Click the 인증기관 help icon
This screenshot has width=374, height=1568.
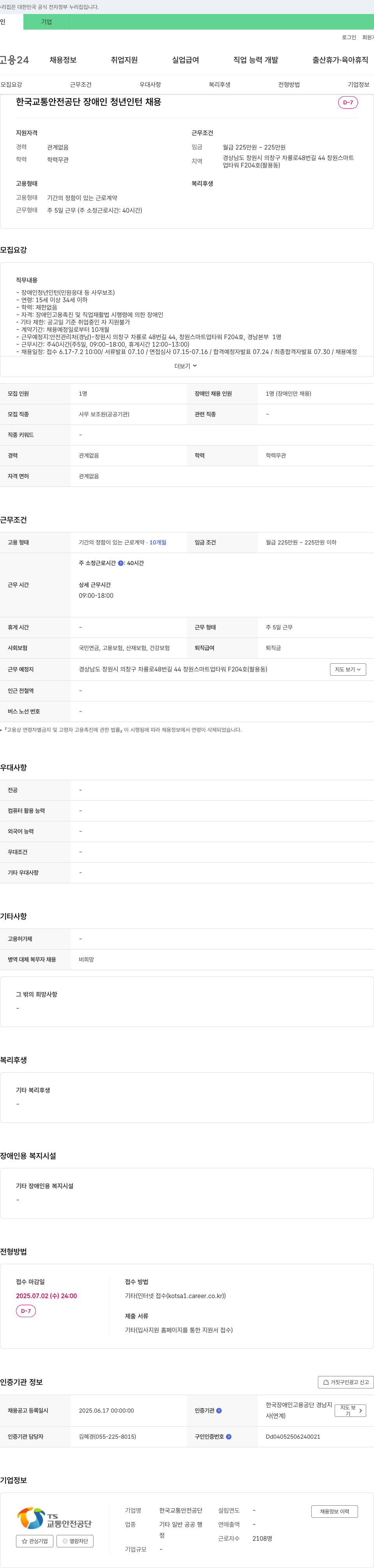pos(219,1410)
